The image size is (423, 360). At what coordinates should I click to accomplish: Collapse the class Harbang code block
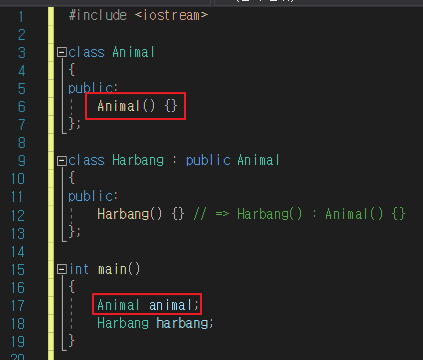[x=62, y=161]
